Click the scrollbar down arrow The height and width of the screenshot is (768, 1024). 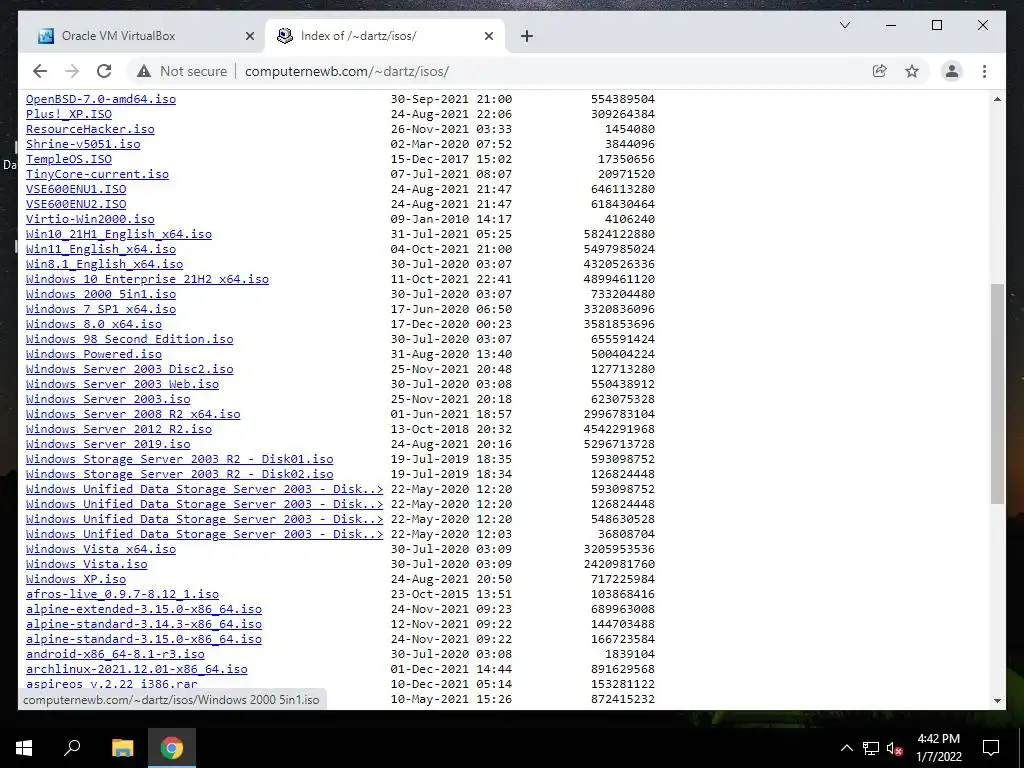click(x=997, y=701)
